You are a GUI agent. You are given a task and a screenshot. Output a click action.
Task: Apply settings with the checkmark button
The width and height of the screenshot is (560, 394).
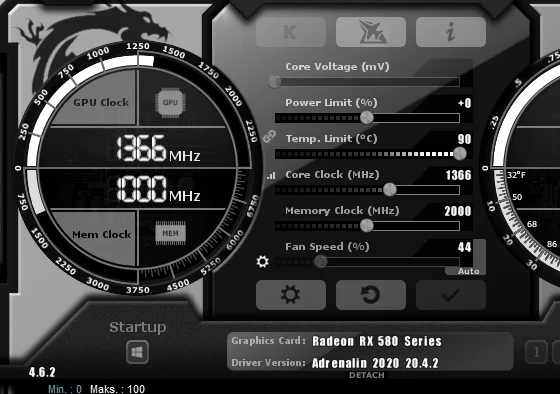(x=451, y=295)
